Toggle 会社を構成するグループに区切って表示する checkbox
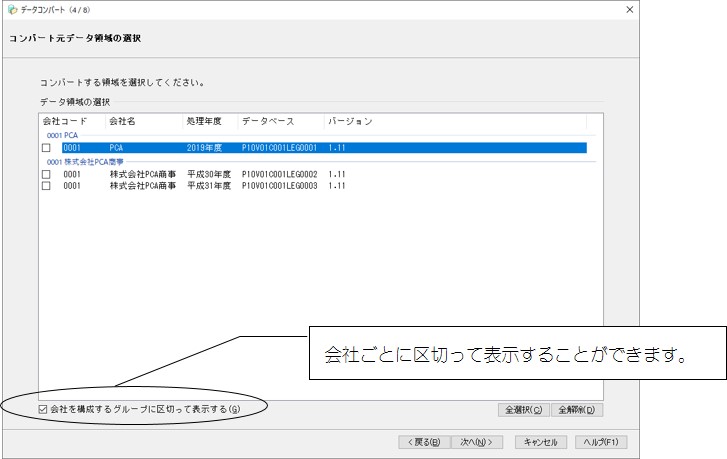The width and height of the screenshot is (727, 459). [42, 409]
